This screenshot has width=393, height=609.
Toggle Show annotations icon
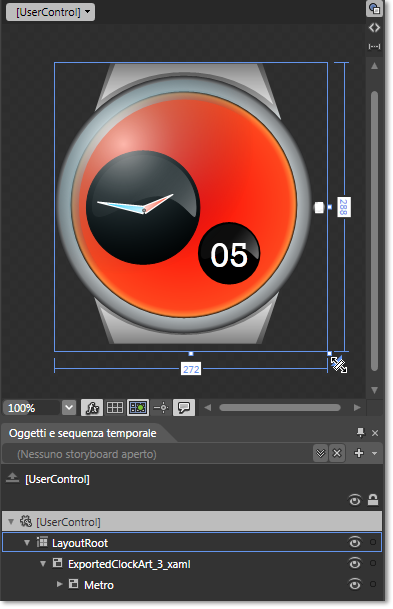click(x=184, y=408)
